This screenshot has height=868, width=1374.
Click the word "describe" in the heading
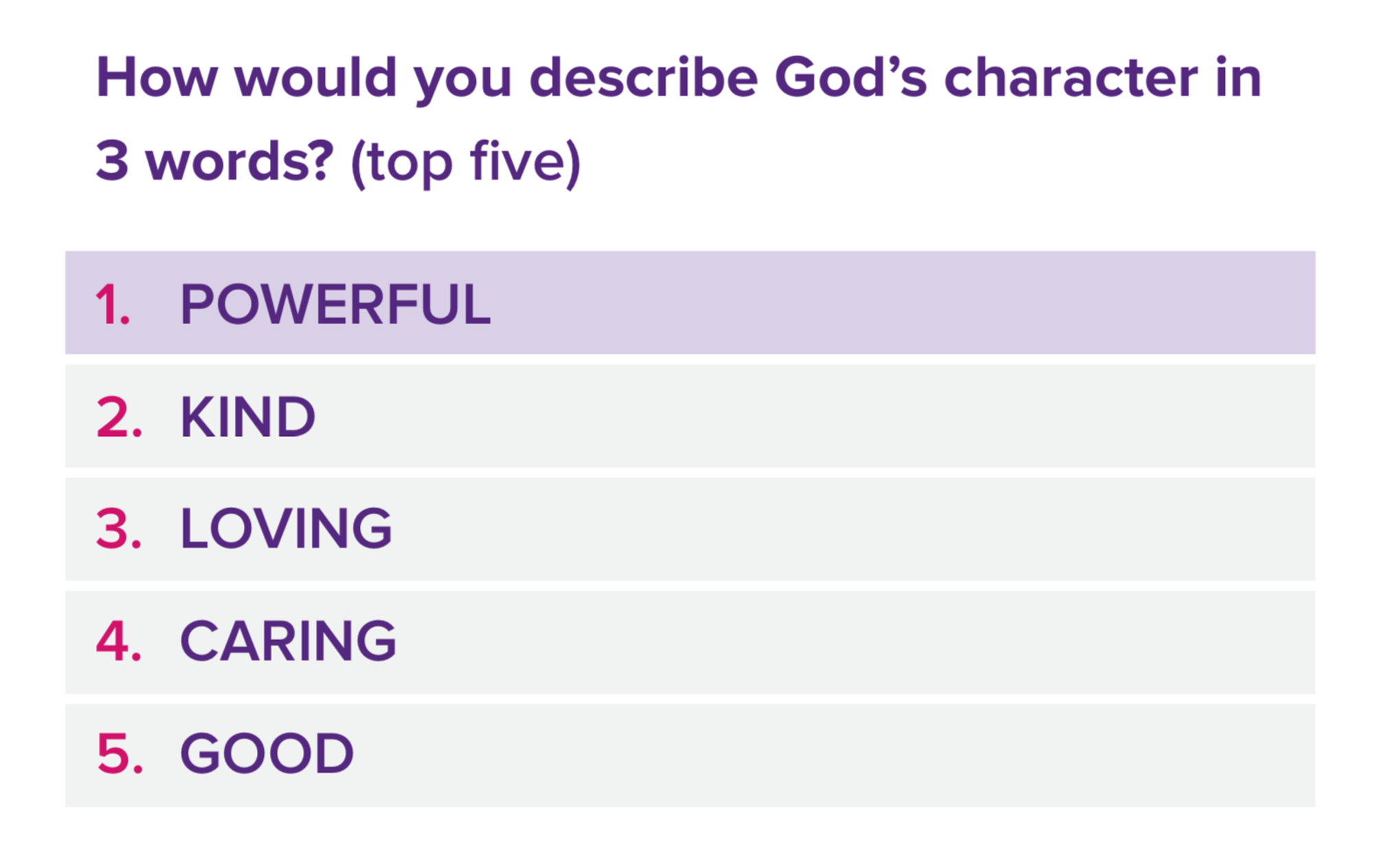coord(644,78)
